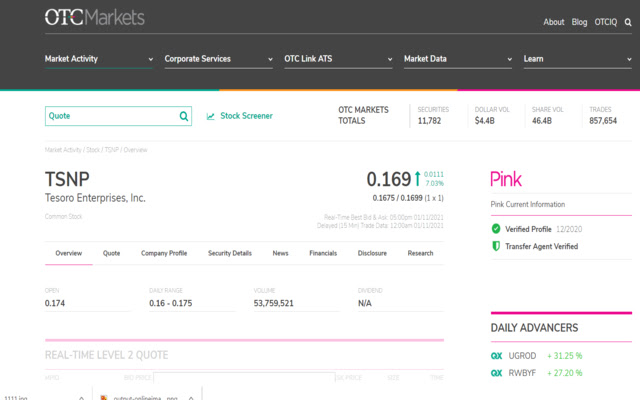Switch to the Security Details tab
Image resolution: width=640 pixels, height=400 pixels.
tap(230, 253)
